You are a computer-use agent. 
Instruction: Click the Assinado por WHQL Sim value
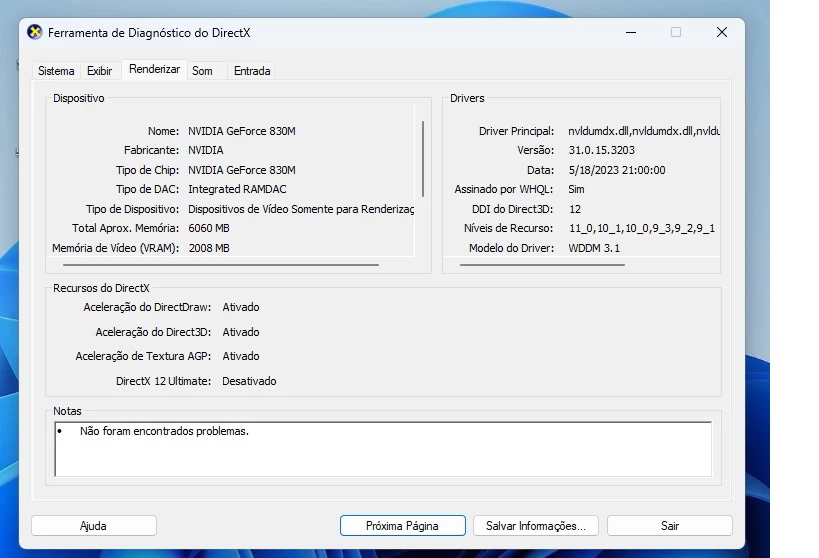(577, 189)
